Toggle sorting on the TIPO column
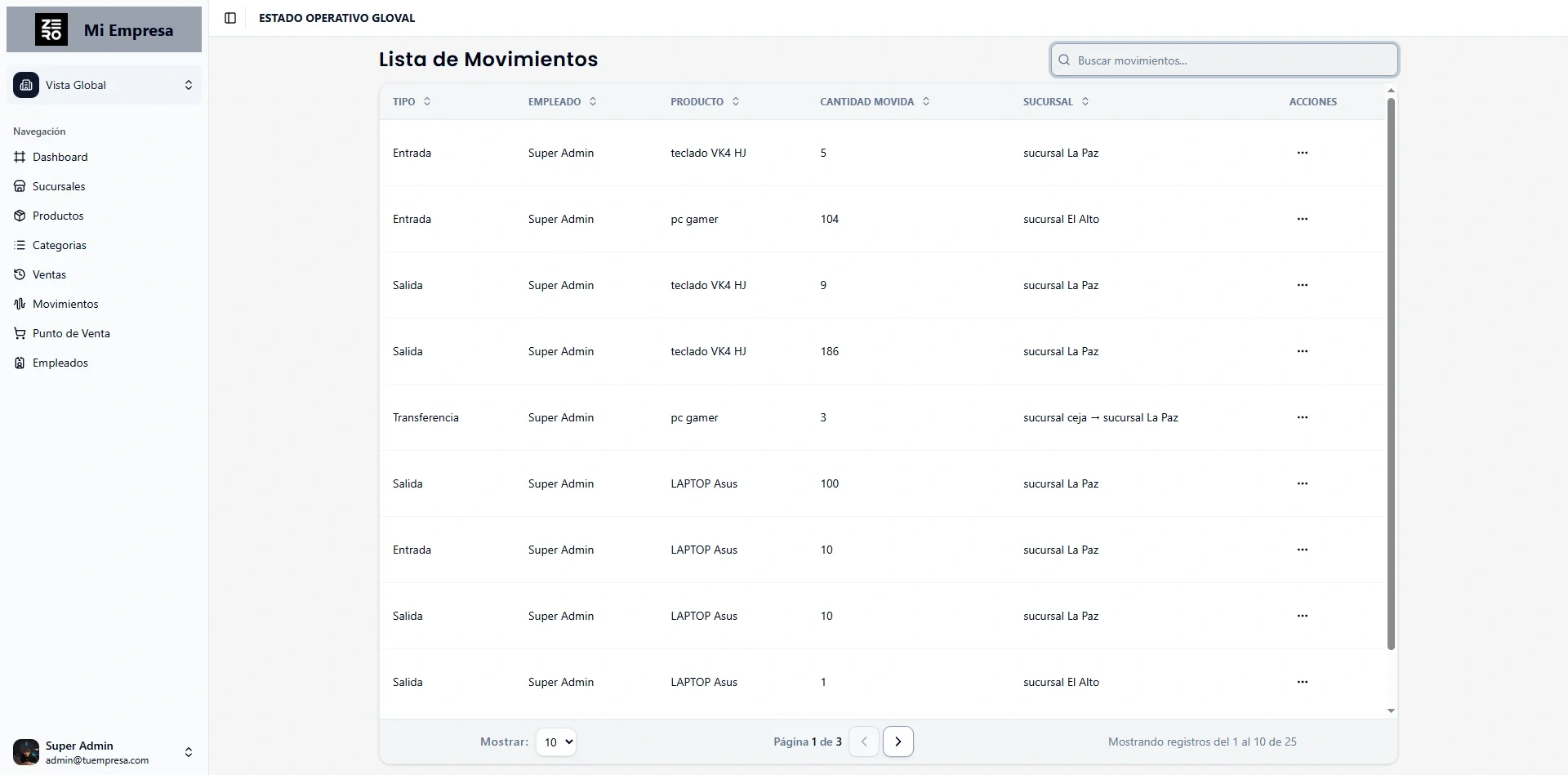 (x=428, y=101)
